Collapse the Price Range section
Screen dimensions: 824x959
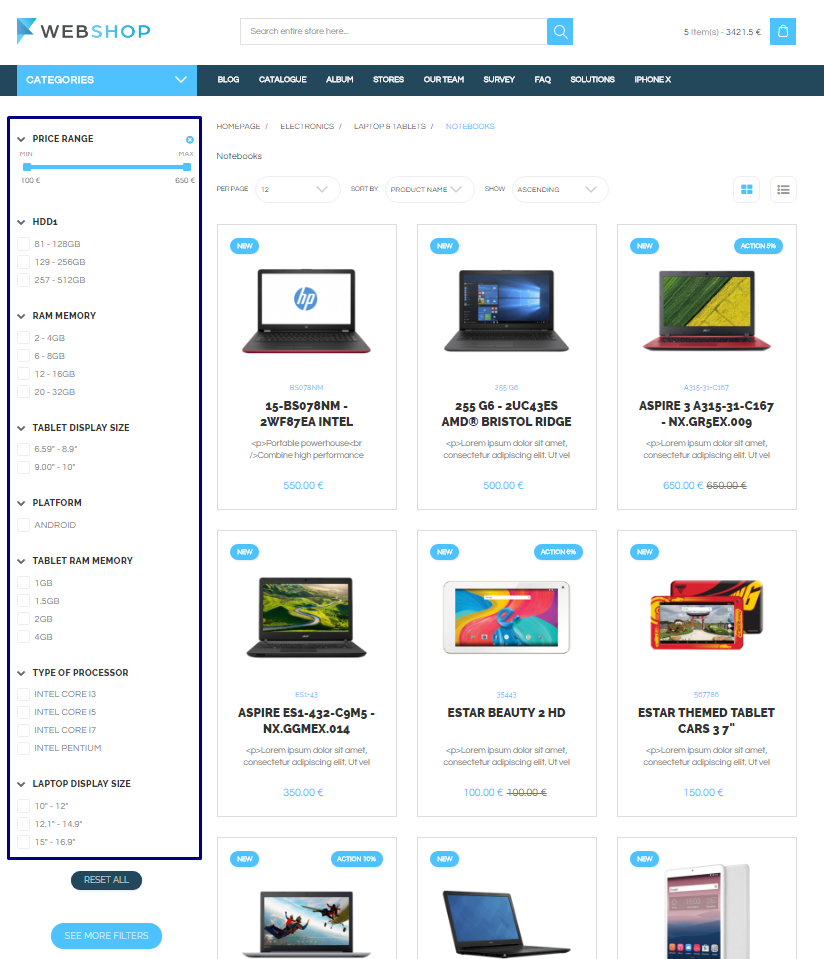click(x=21, y=139)
